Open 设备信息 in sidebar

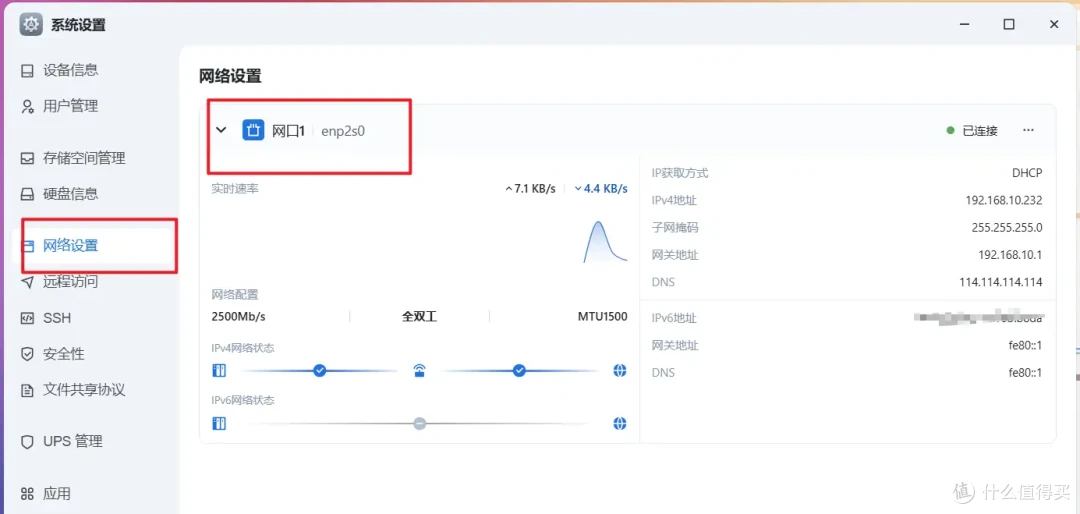click(70, 70)
